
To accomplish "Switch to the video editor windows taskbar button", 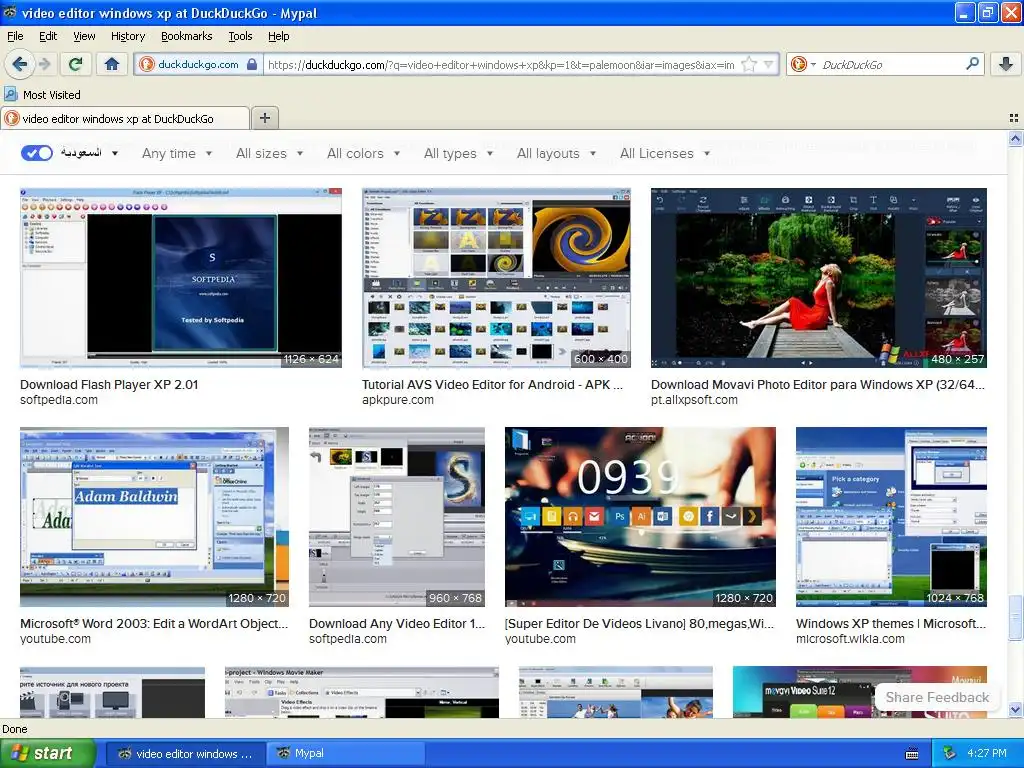I will coord(185,754).
